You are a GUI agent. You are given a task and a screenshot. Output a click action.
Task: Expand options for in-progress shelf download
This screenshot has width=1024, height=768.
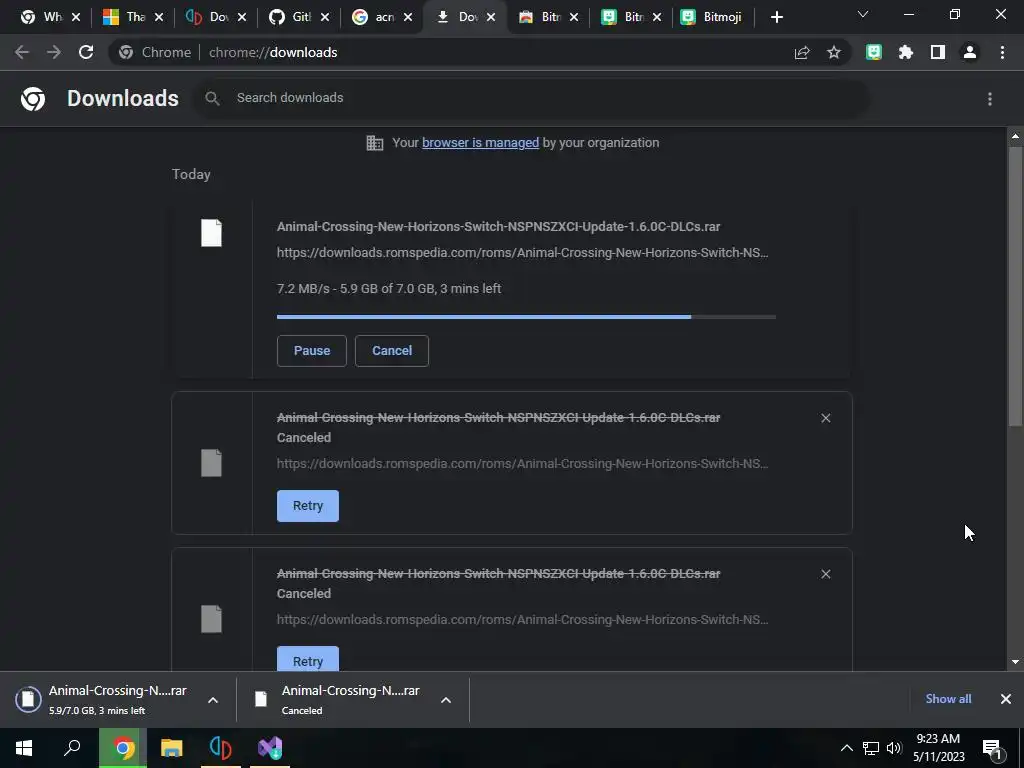click(x=213, y=700)
